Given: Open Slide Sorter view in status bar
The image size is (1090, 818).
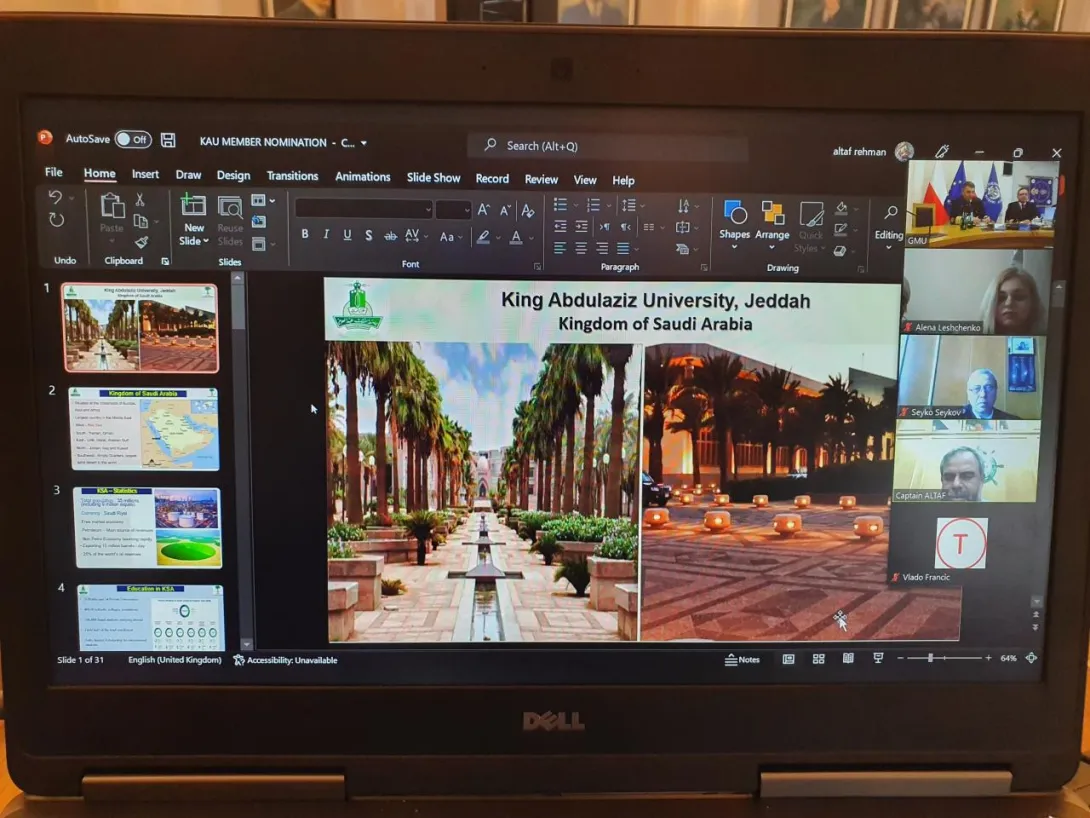Looking at the screenshot, I should click(x=818, y=659).
